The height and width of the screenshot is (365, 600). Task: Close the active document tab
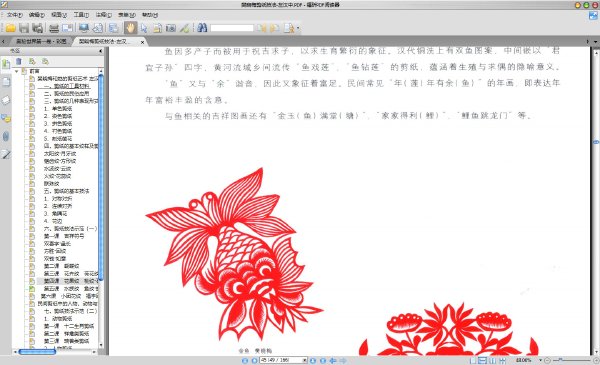tap(142, 42)
